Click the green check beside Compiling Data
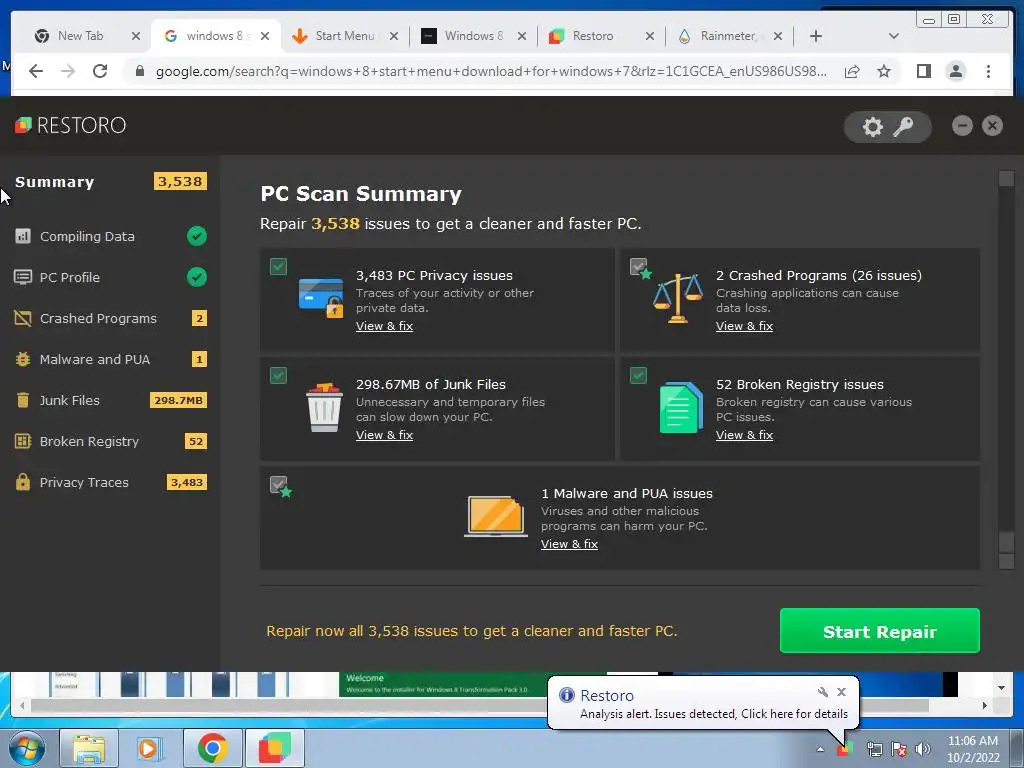Viewport: 1024px width, 768px height. (x=197, y=236)
